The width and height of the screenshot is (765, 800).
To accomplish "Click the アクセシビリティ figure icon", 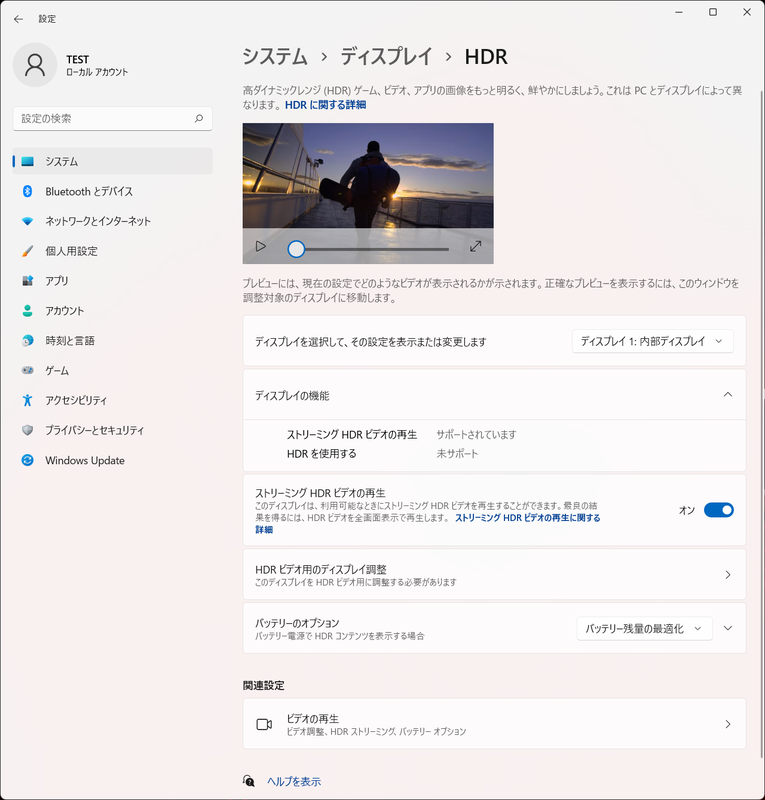I will 28,400.
